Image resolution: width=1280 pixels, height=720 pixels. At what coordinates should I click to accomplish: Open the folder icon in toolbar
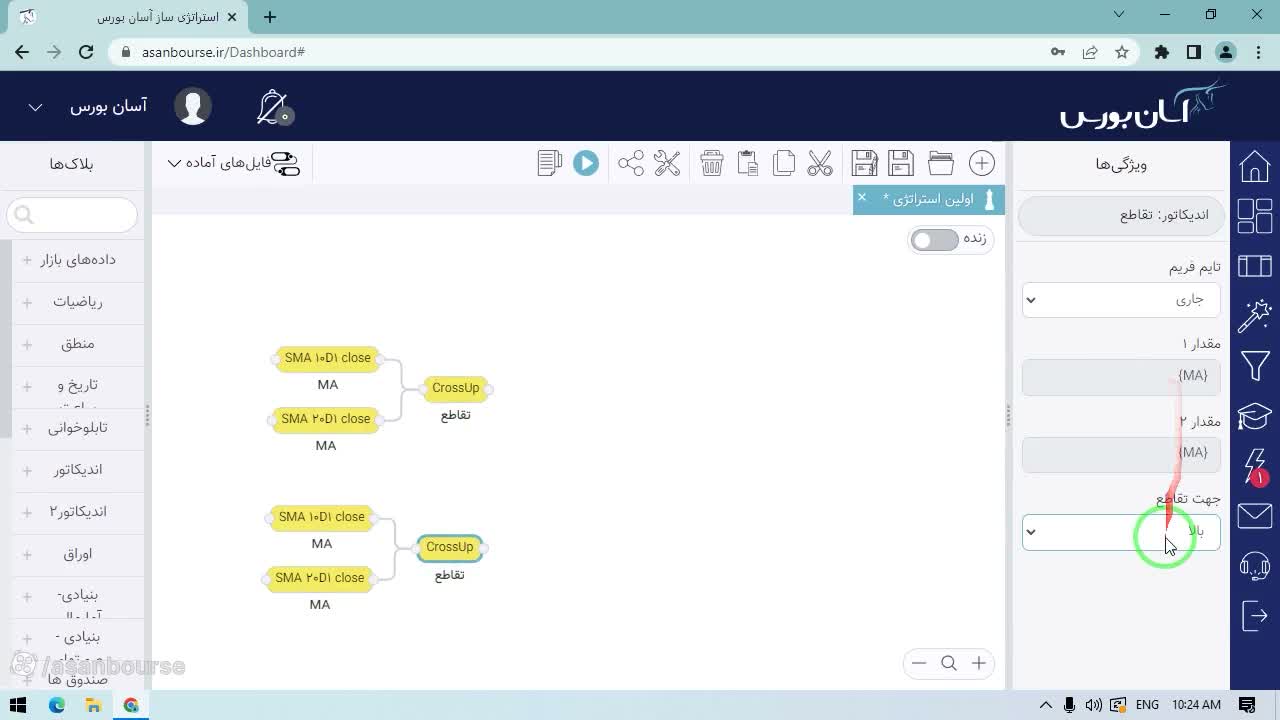pos(941,163)
